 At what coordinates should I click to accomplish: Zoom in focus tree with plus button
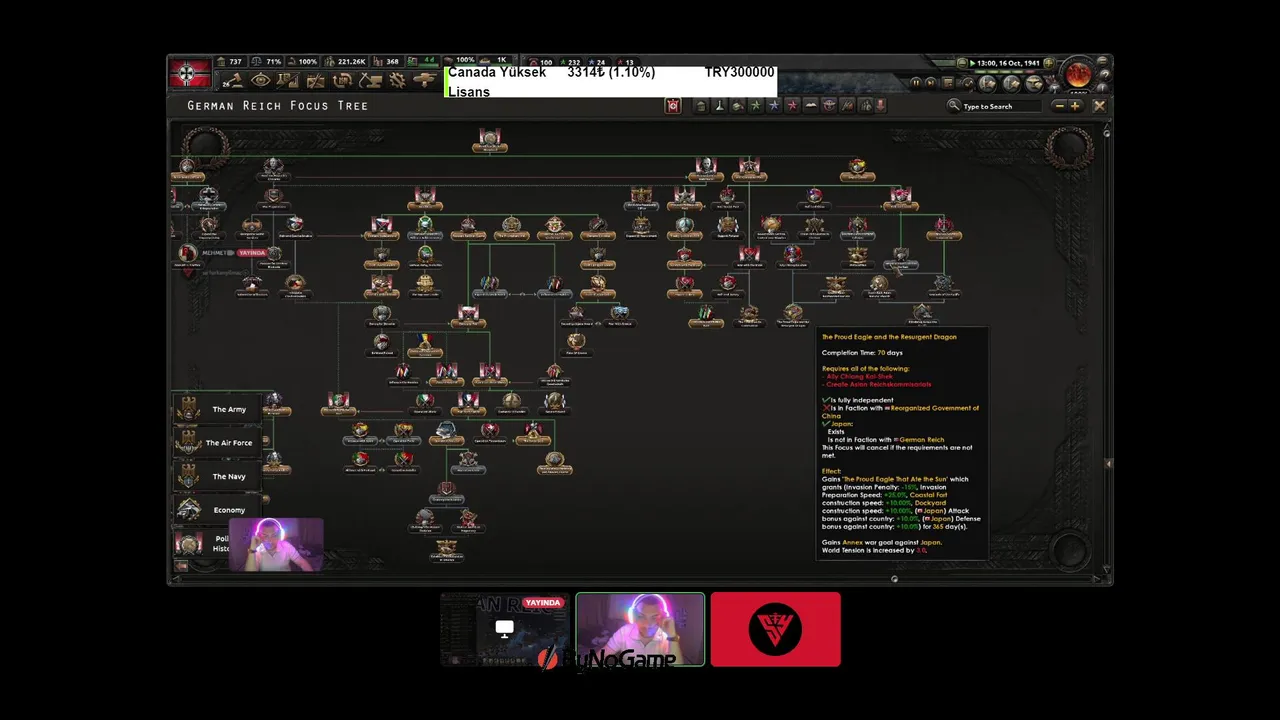point(1075,106)
